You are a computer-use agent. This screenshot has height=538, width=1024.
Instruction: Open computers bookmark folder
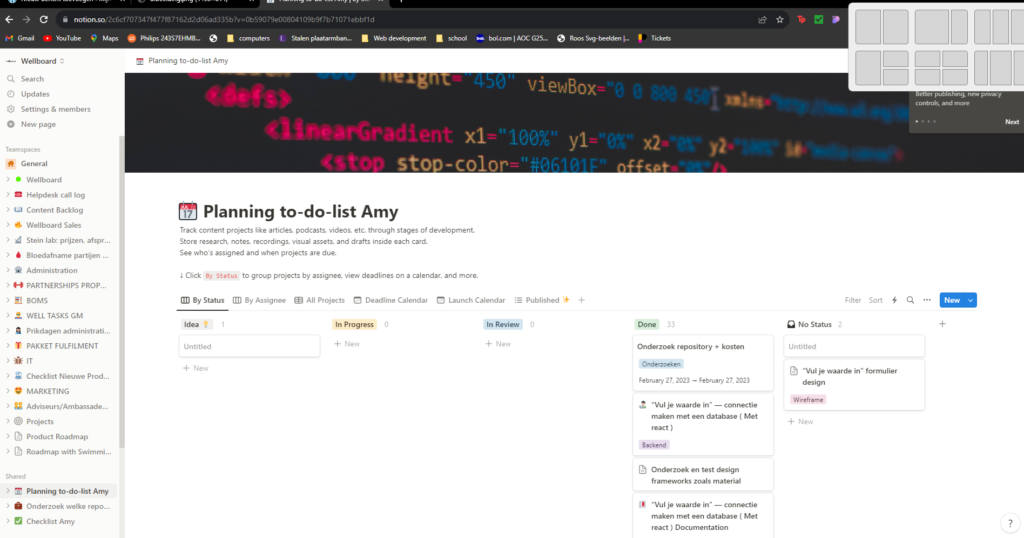tap(248, 38)
